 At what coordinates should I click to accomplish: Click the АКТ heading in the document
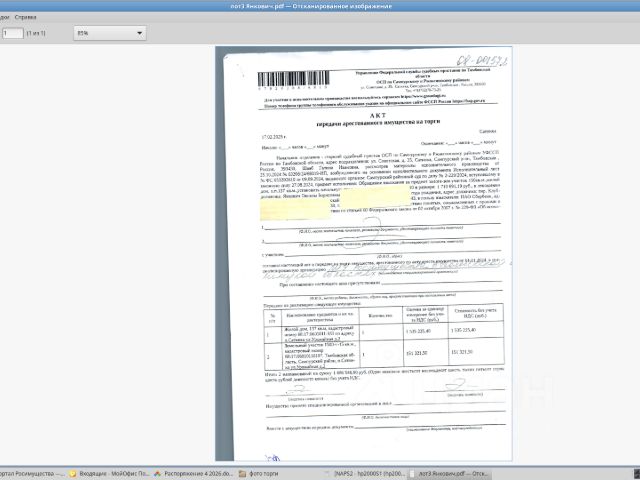coord(378,116)
